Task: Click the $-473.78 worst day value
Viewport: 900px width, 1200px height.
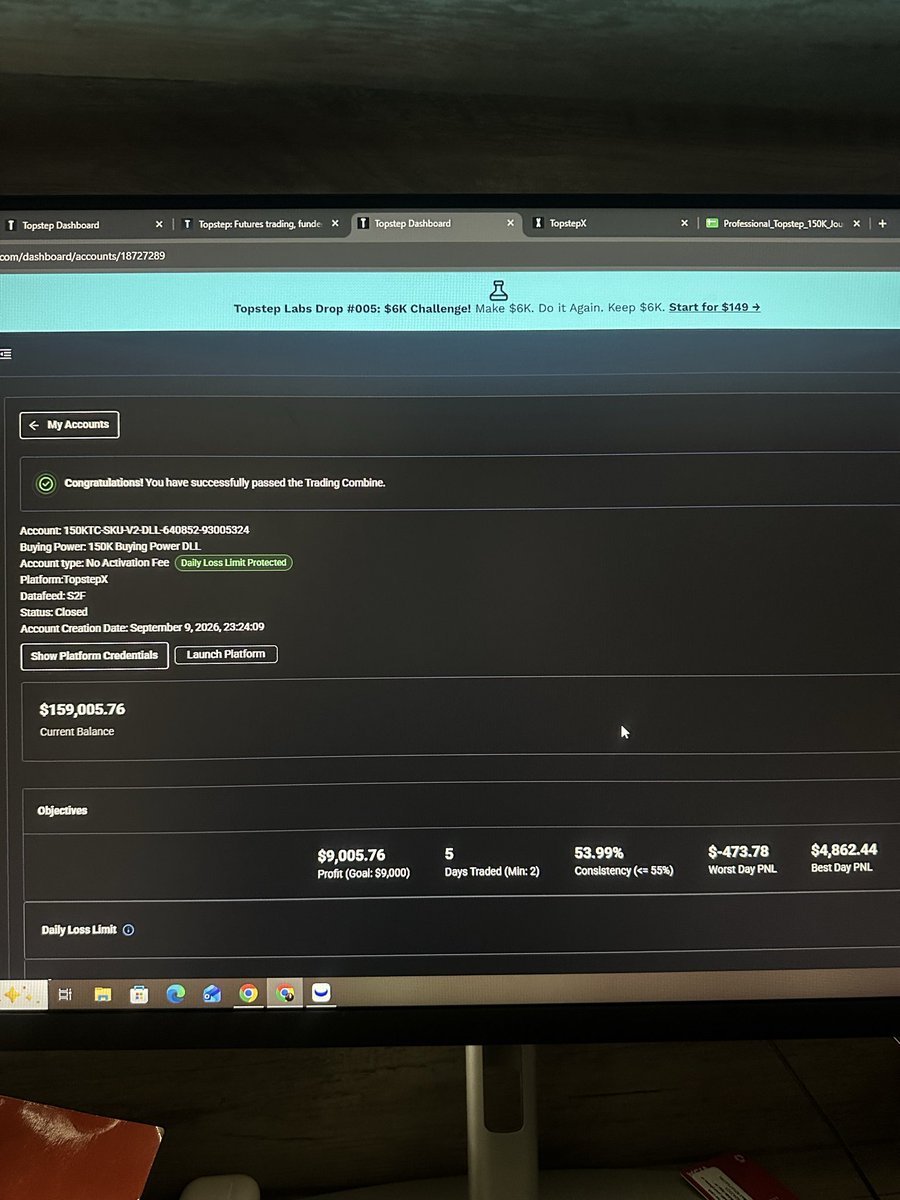Action: [x=738, y=852]
